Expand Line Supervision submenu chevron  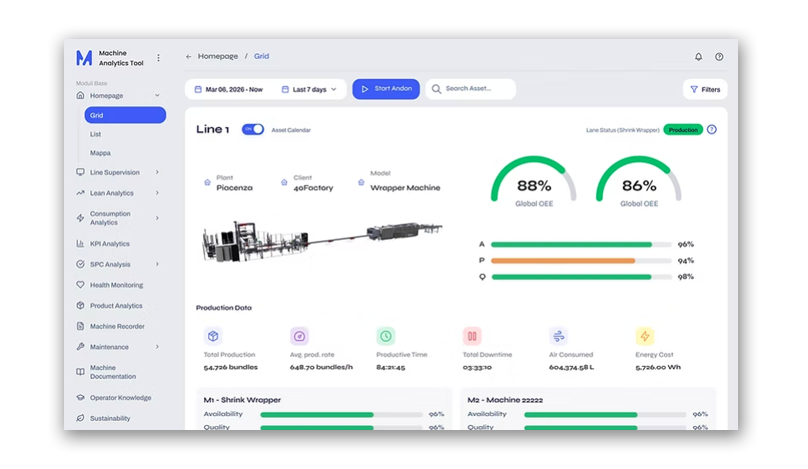point(157,172)
